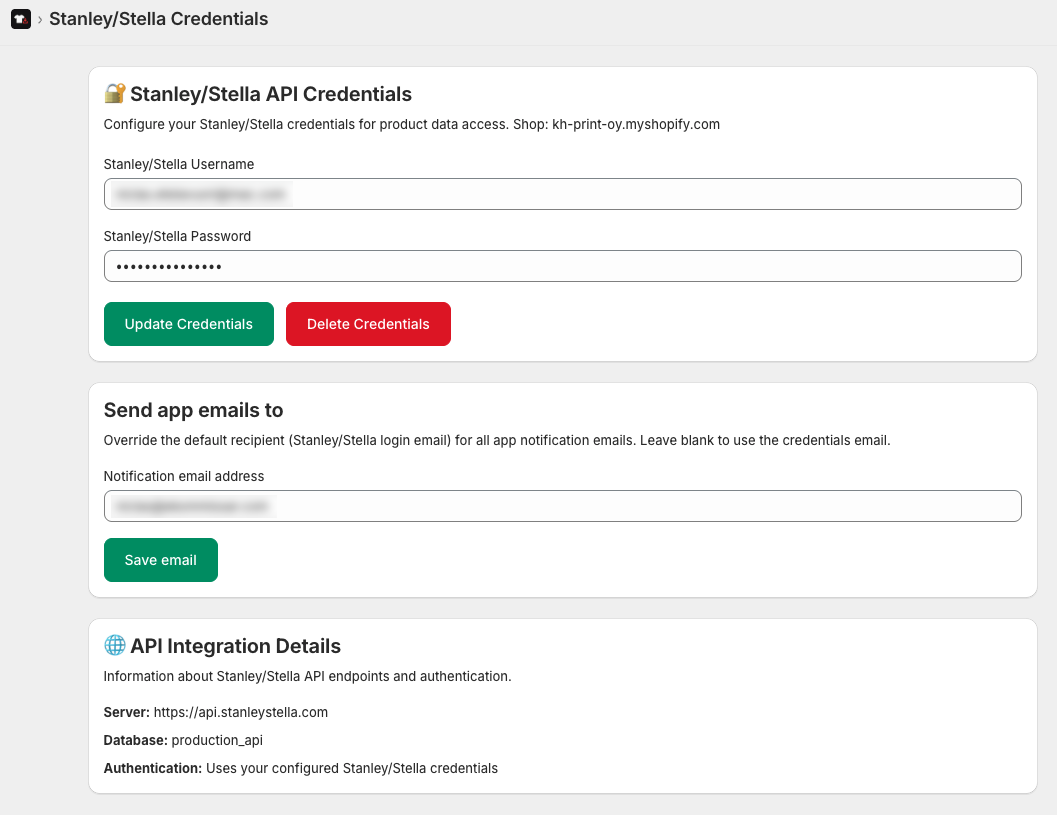The width and height of the screenshot is (1057, 815).
Task: Click the Save email button
Action: (160, 560)
